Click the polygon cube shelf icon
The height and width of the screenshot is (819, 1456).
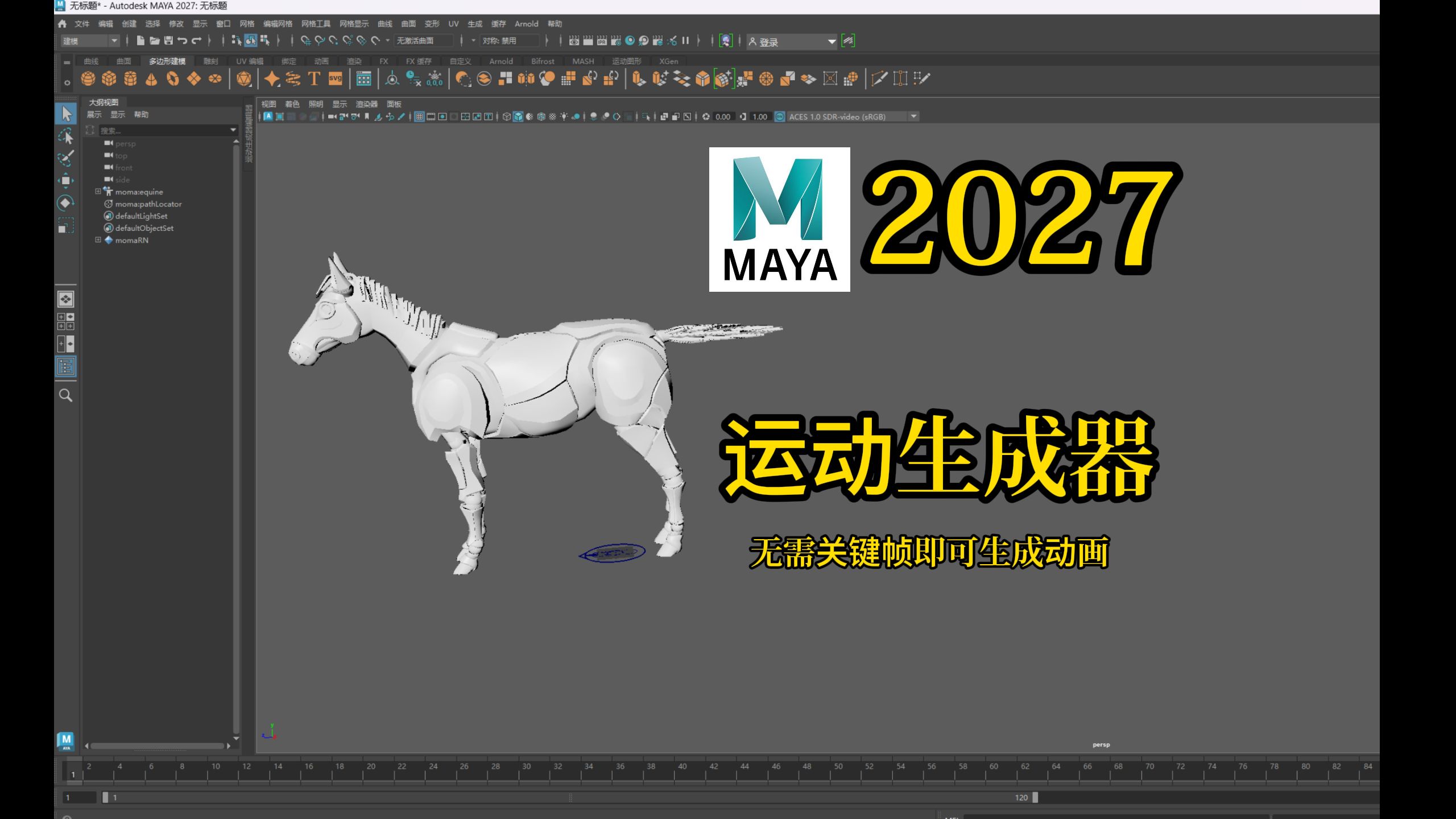109,79
